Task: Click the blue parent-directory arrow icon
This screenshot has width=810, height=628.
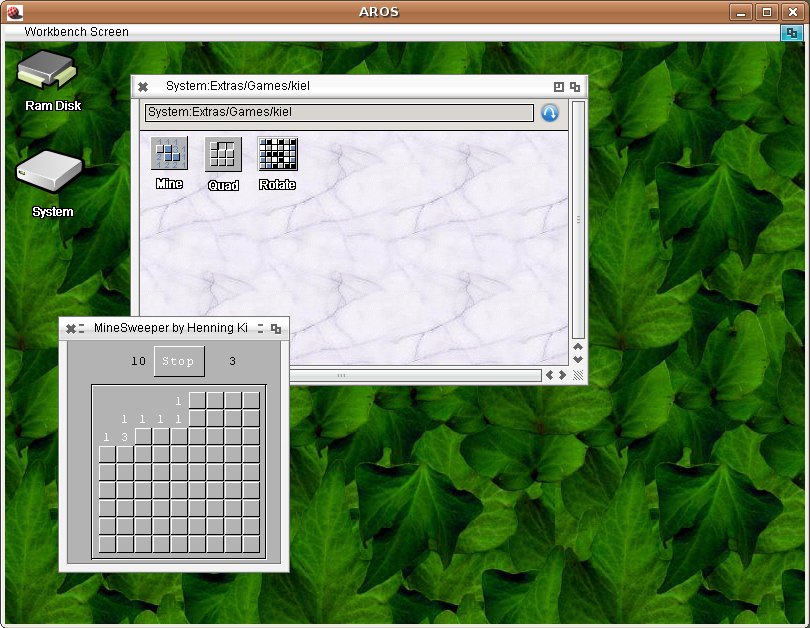Action: pos(550,113)
